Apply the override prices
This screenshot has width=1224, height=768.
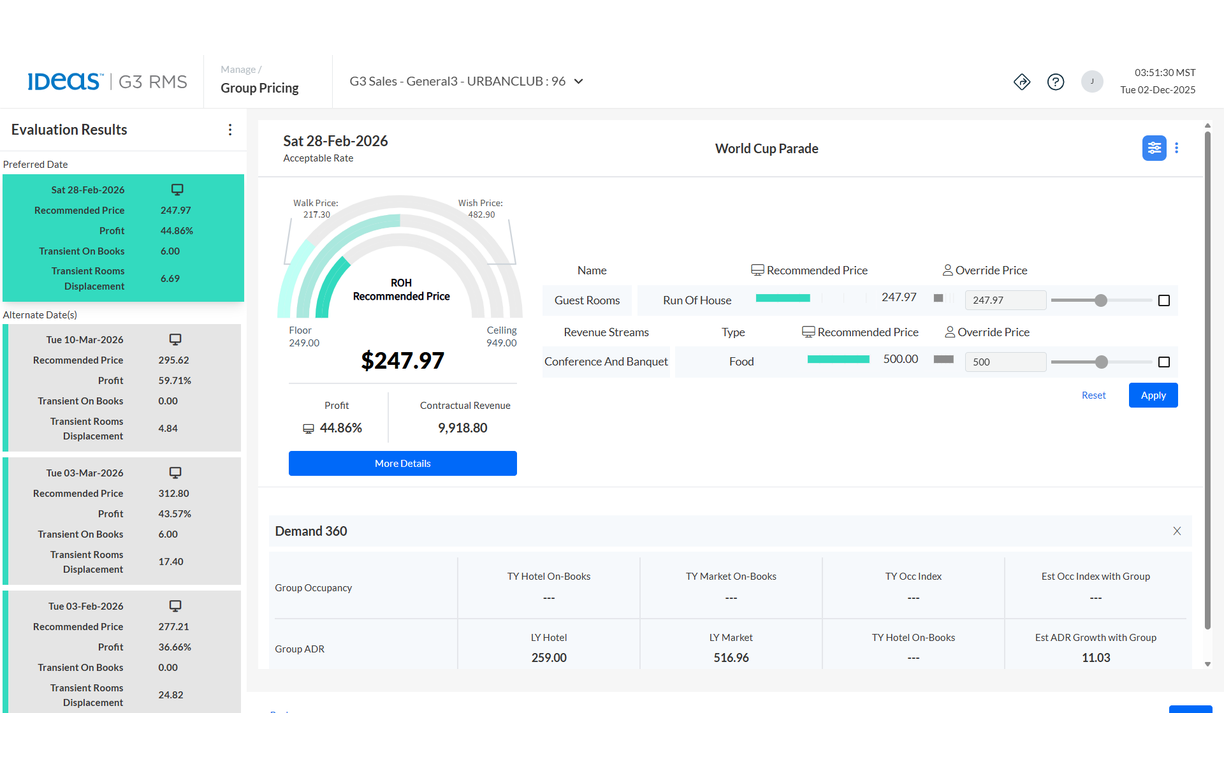tap(1153, 395)
